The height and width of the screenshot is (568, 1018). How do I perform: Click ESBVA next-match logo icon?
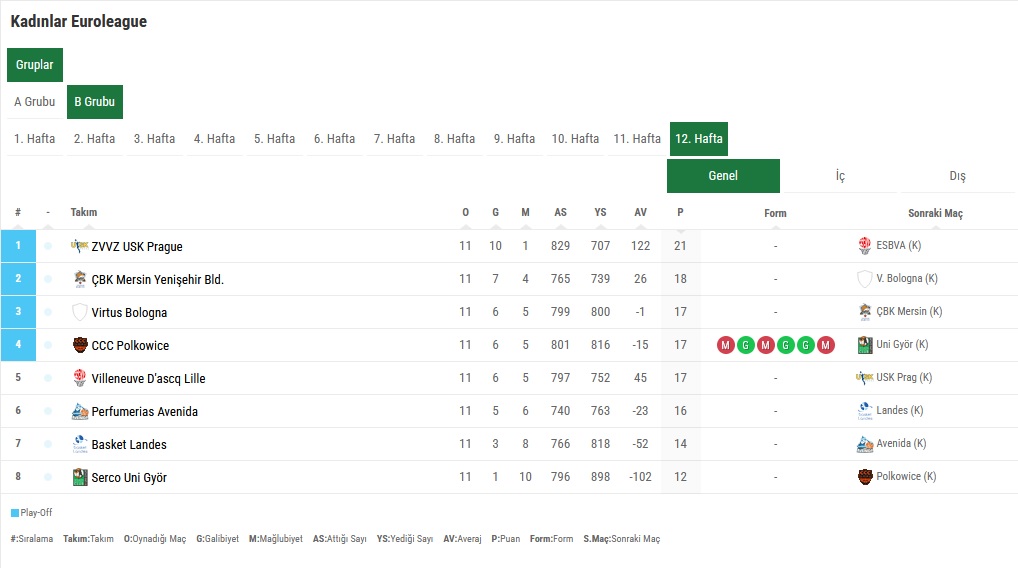coord(865,246)
